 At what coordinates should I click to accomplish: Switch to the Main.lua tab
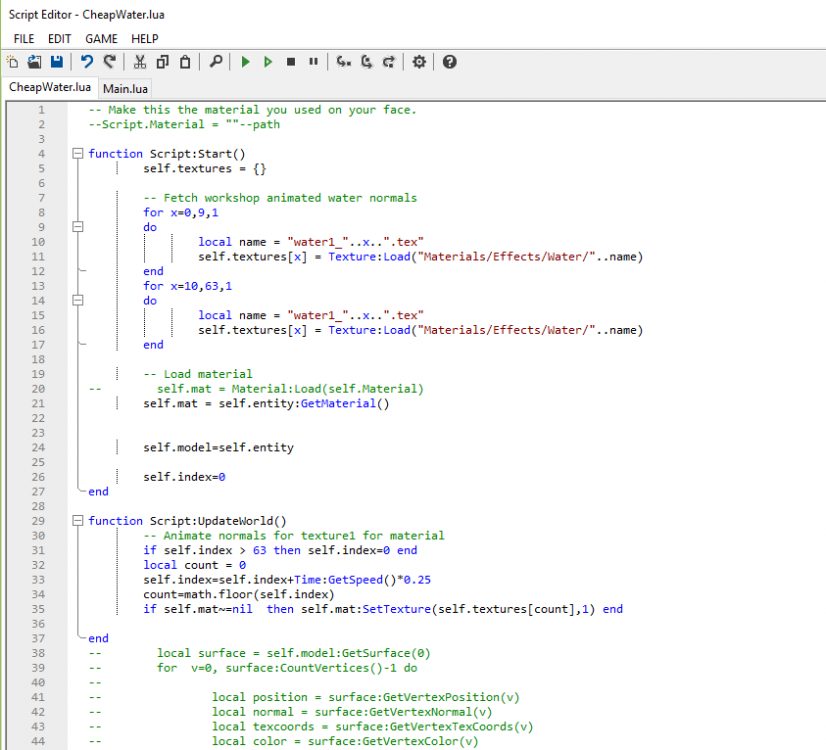tap(125, 88)
